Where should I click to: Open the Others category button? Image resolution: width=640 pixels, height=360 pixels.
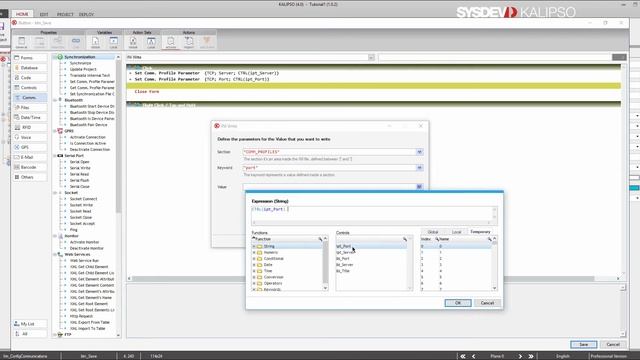pos(30,177)
